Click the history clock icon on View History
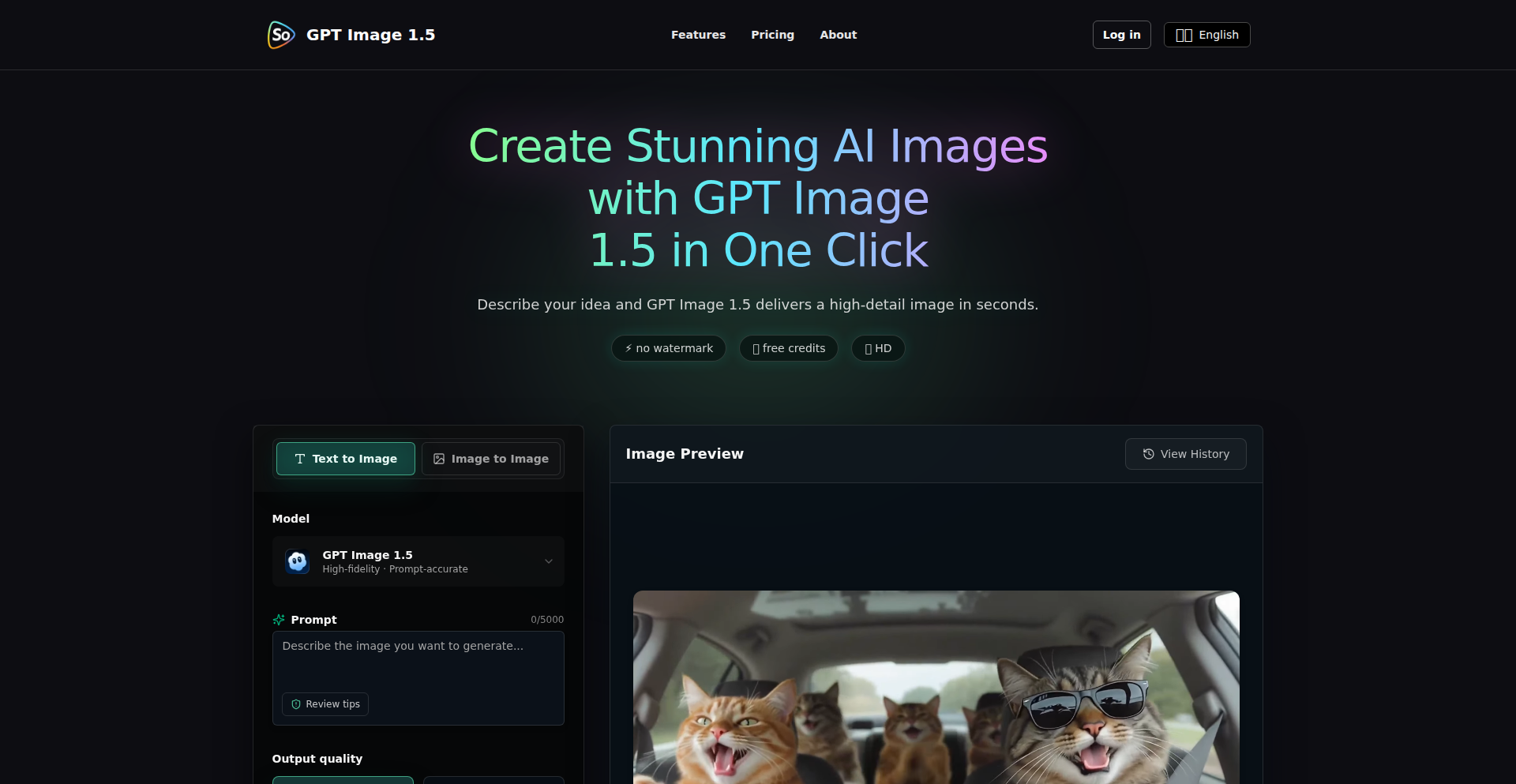The height and width of the screenshot is (784, 1516). pos(1147,454)
